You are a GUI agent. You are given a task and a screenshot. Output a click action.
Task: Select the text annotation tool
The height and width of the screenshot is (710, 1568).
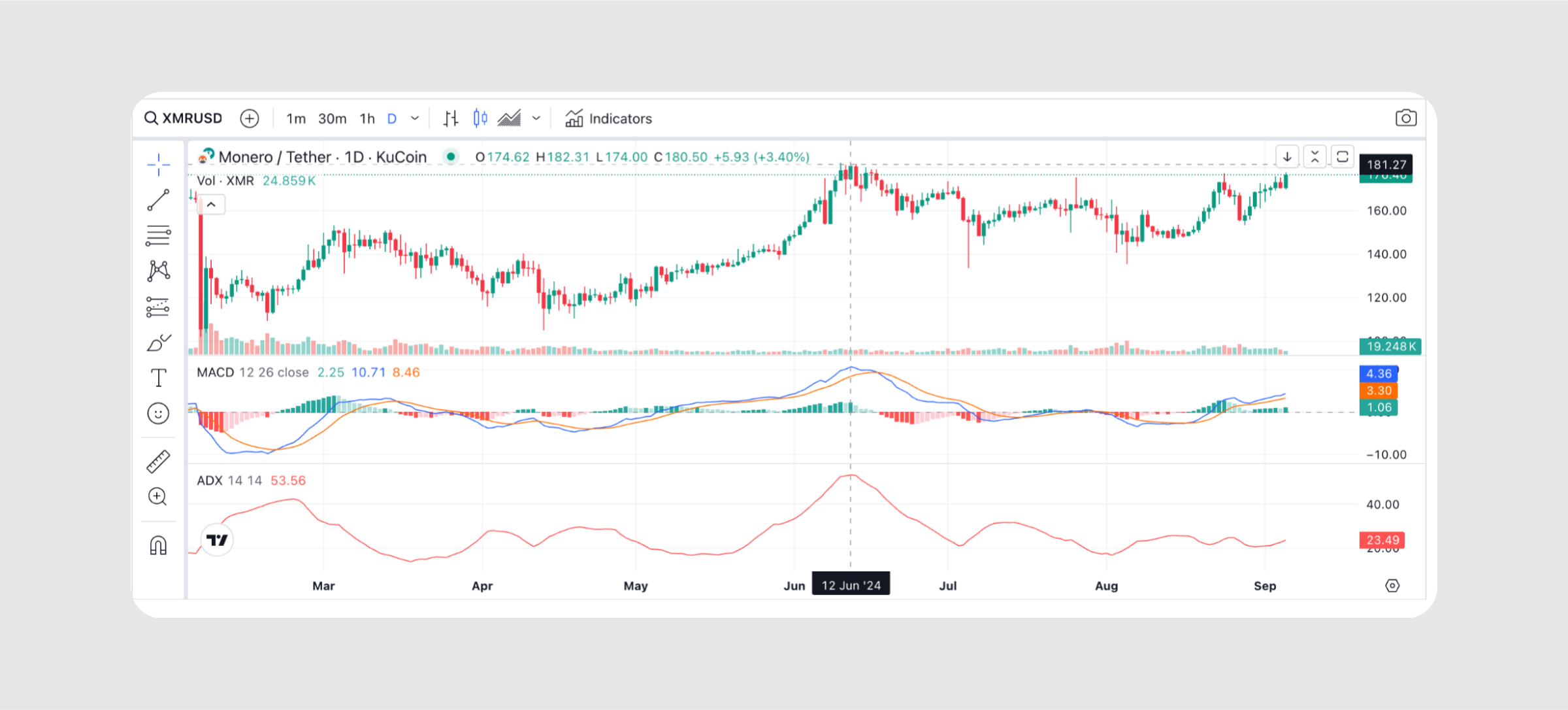(158, 377)
